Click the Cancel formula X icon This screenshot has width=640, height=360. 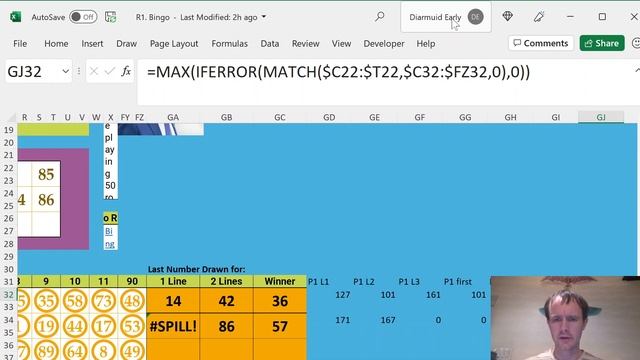tap(94, 71)
